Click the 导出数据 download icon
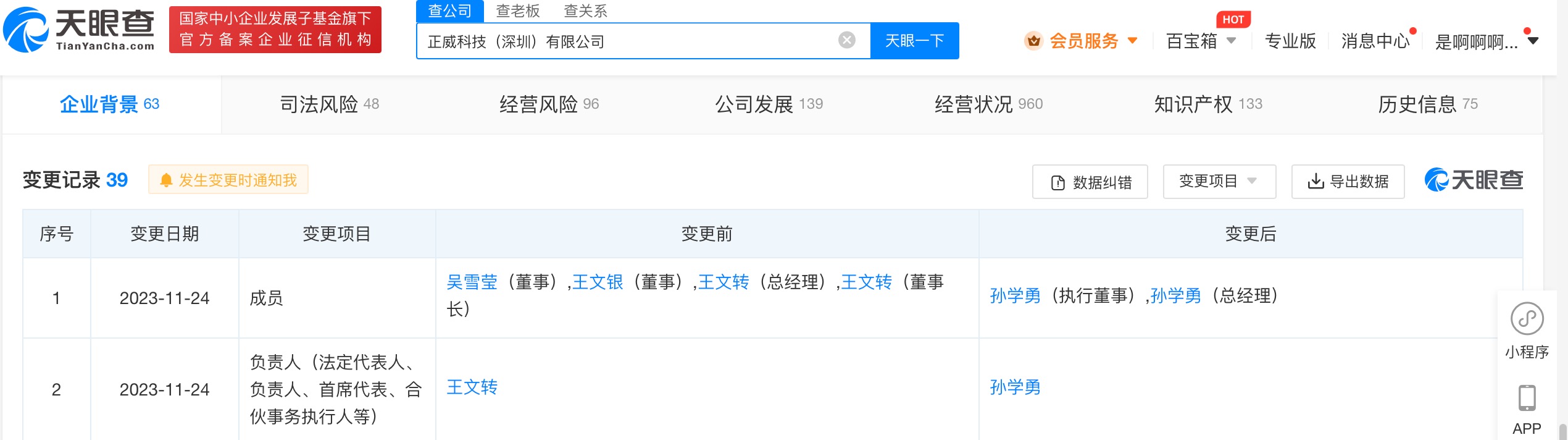The image size is (1568, 440). coord(1316,181)
